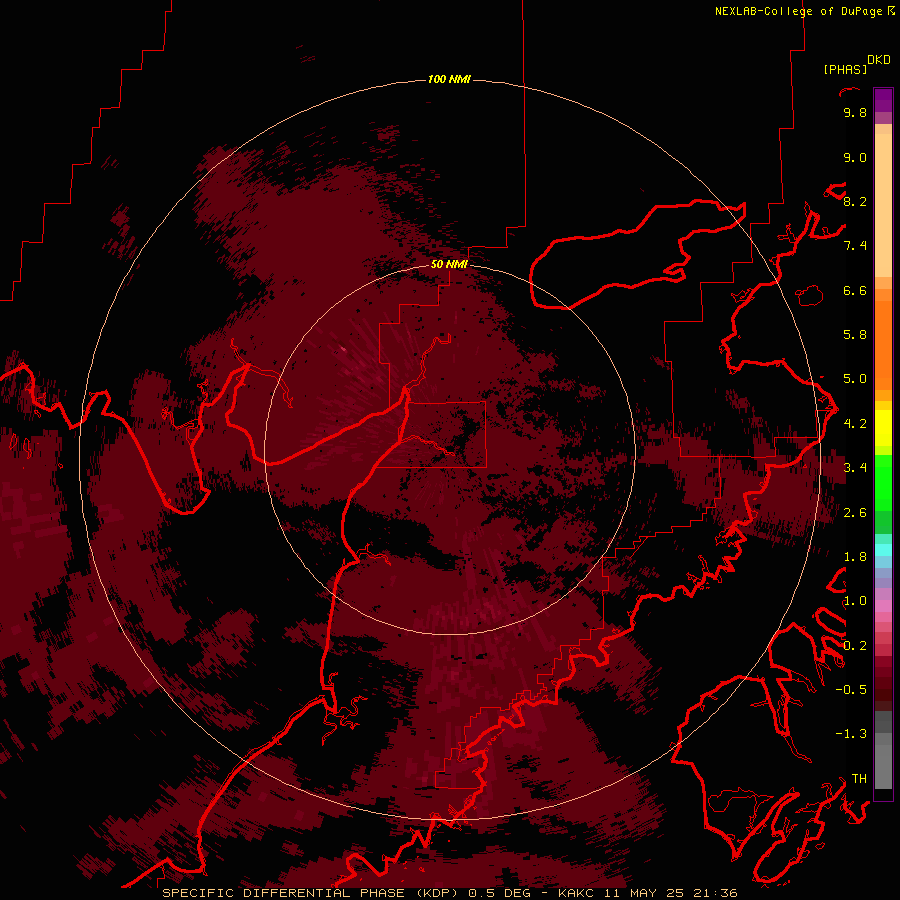Click the 8.2 scale value
This screenshot has height=900, width=900.
[x=855, y=201]
